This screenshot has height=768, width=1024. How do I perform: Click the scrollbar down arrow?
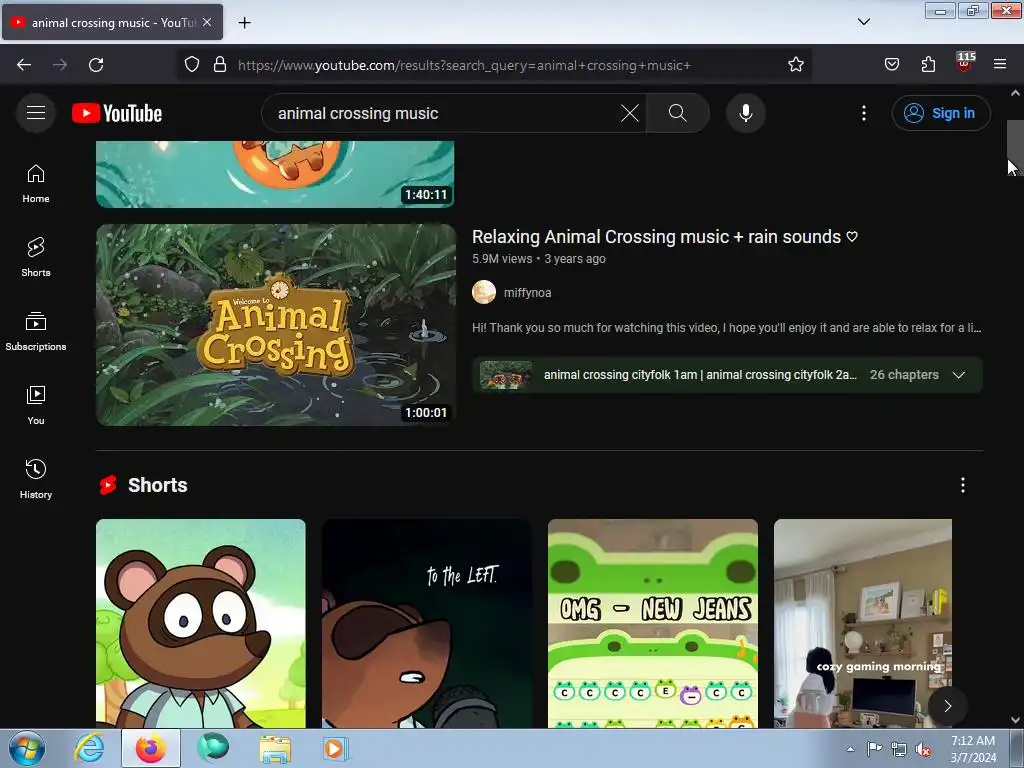1015,720
